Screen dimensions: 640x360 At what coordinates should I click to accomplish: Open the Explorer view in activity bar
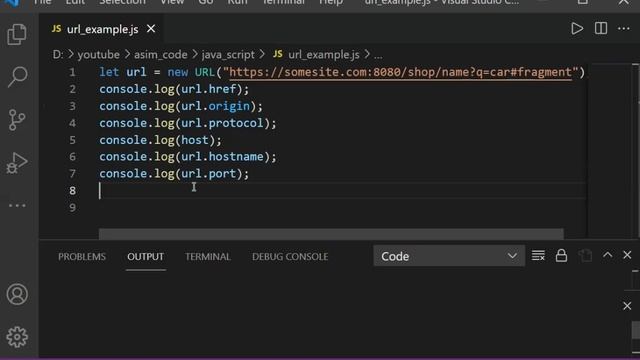click(17, 34)
